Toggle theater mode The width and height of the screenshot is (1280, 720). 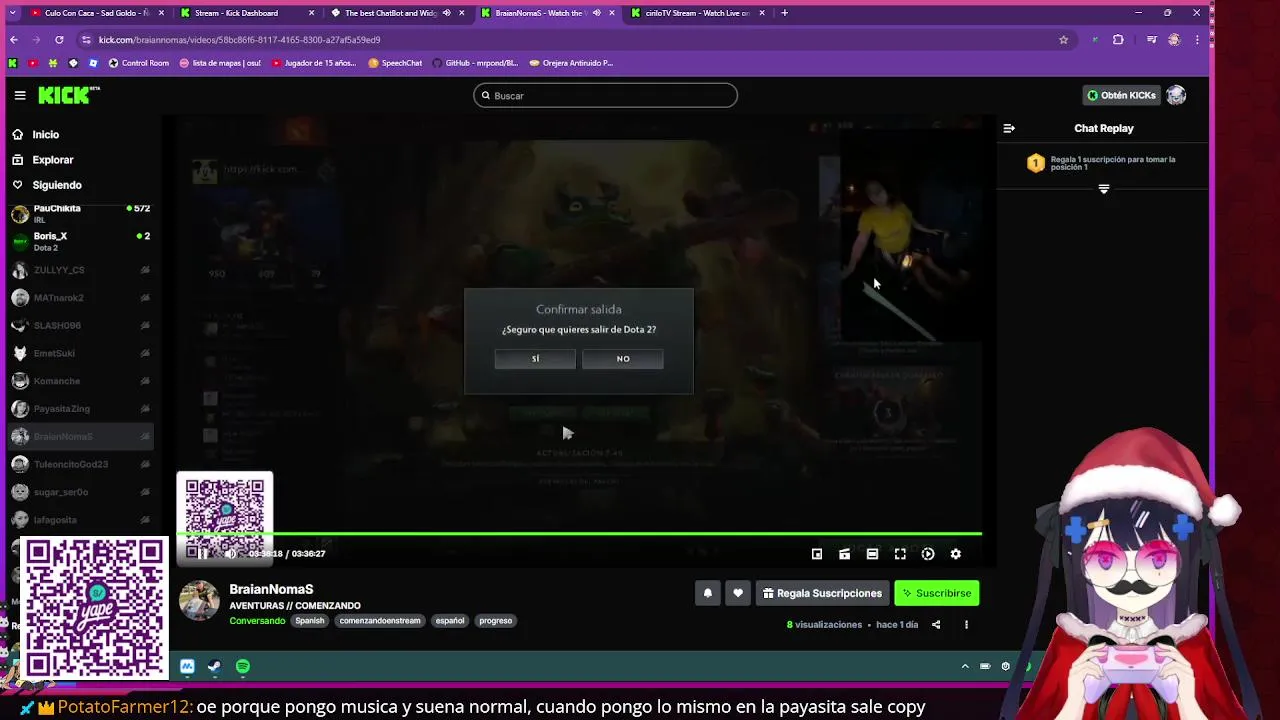872,554
